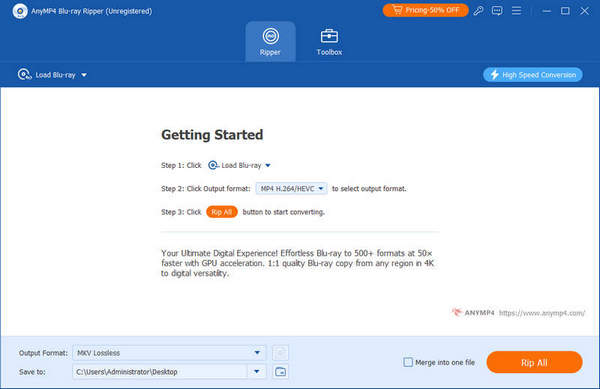This screenshot has height=389, width=600.
Task: Minimize the Blu-ray Ripper window
Action: point(546,11)
